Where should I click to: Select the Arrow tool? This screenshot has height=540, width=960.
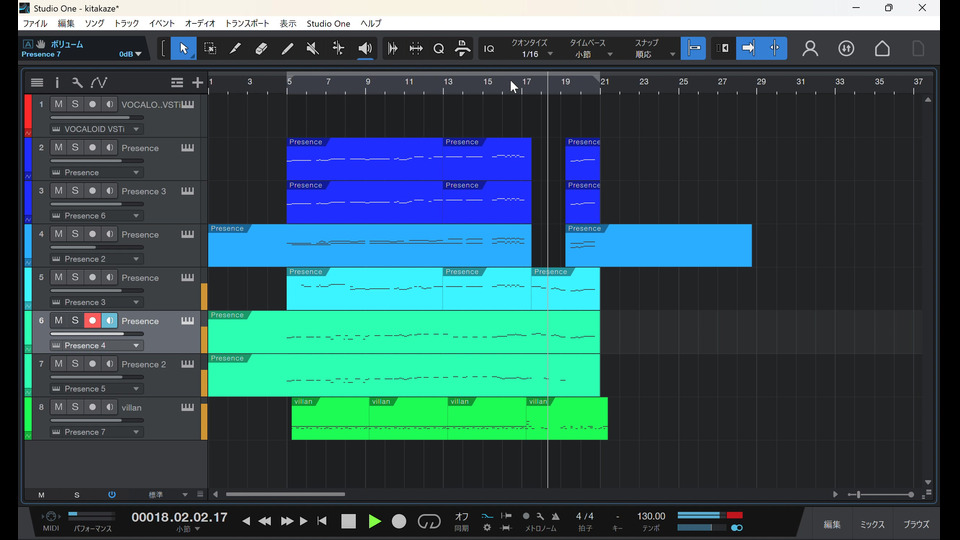(184, 48)
